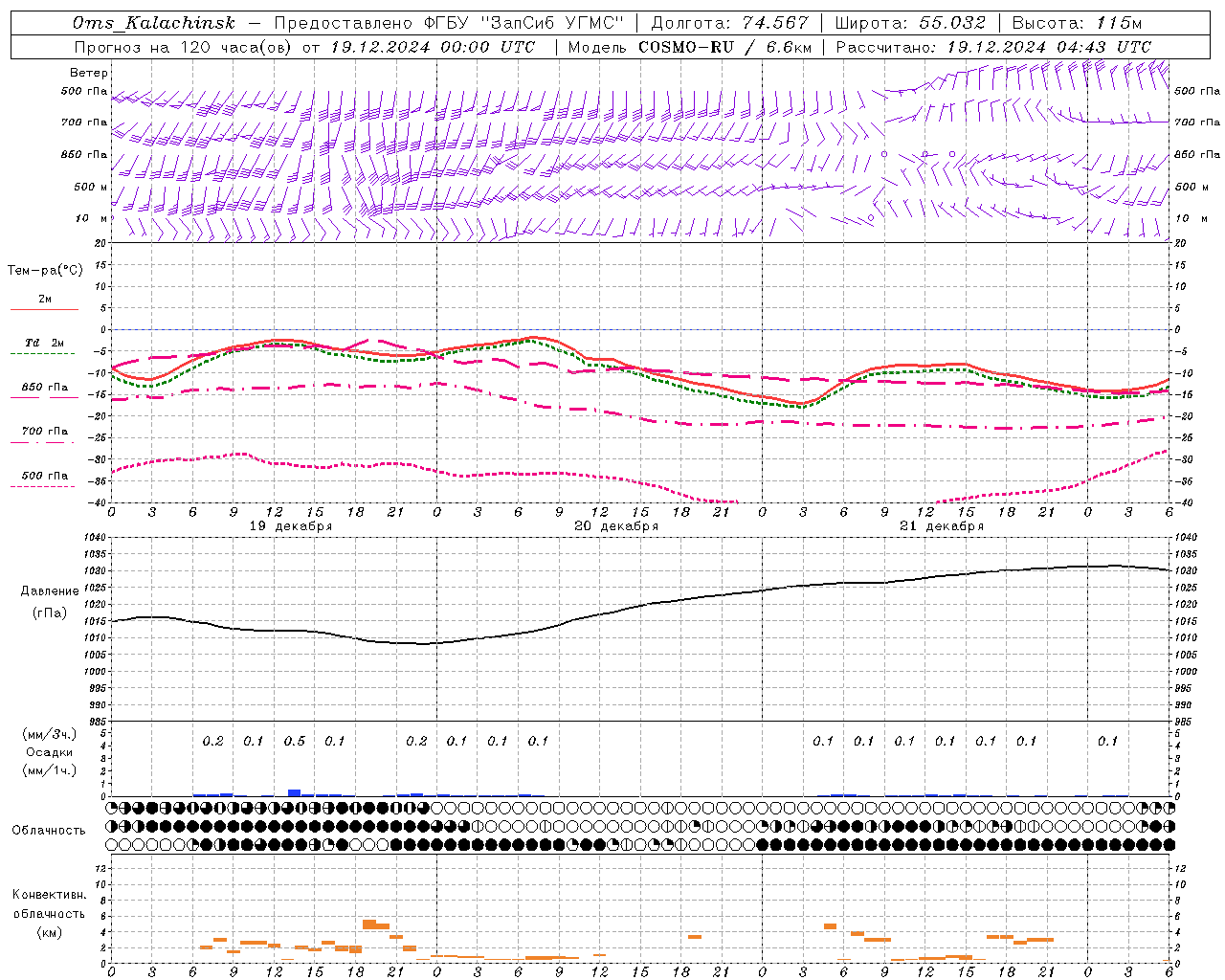Click the Конвективн. label of convective panel
The width and height of the screenshot is (1225, 980).
pyautogui.click(x=50, y=895)
